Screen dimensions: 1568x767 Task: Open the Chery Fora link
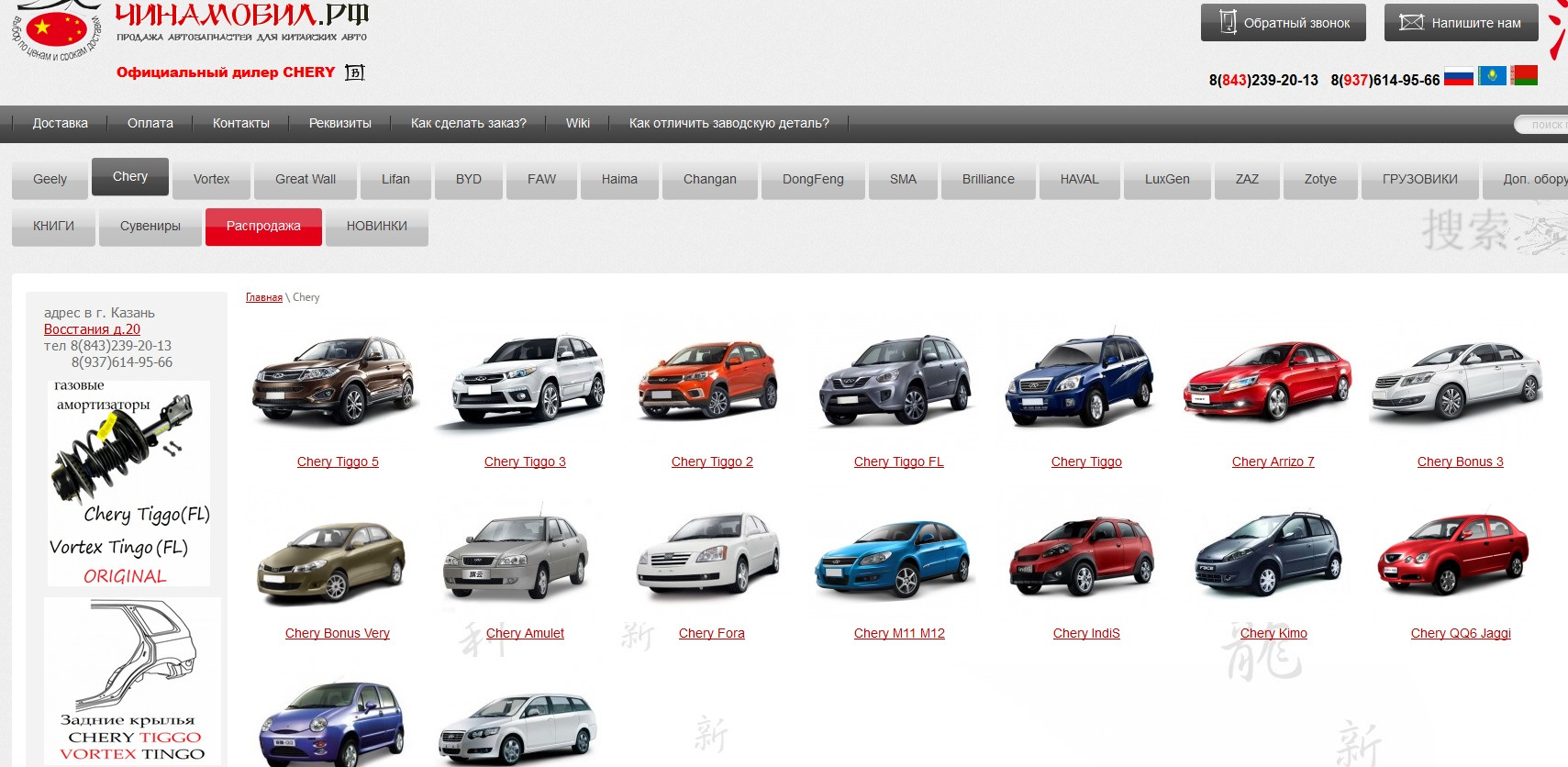712,633
